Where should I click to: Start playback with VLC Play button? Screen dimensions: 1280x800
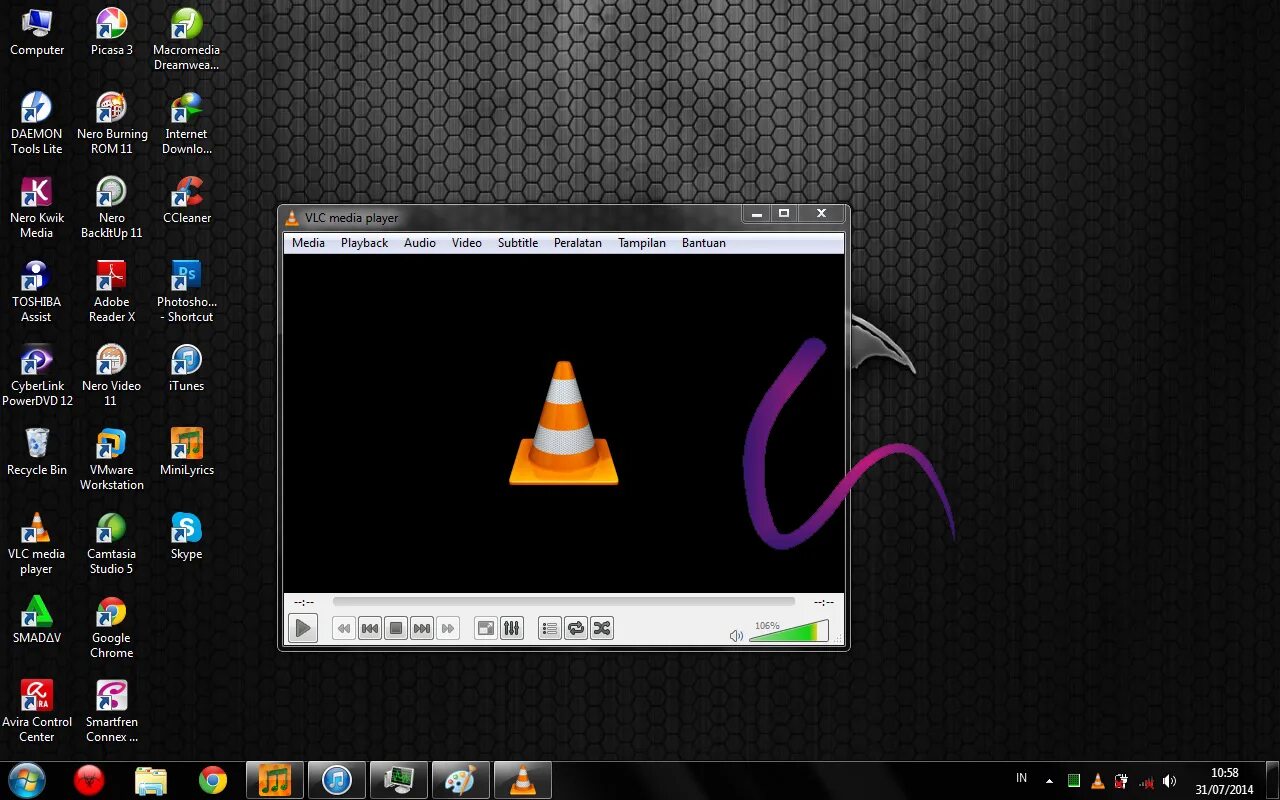coord(302,628)
